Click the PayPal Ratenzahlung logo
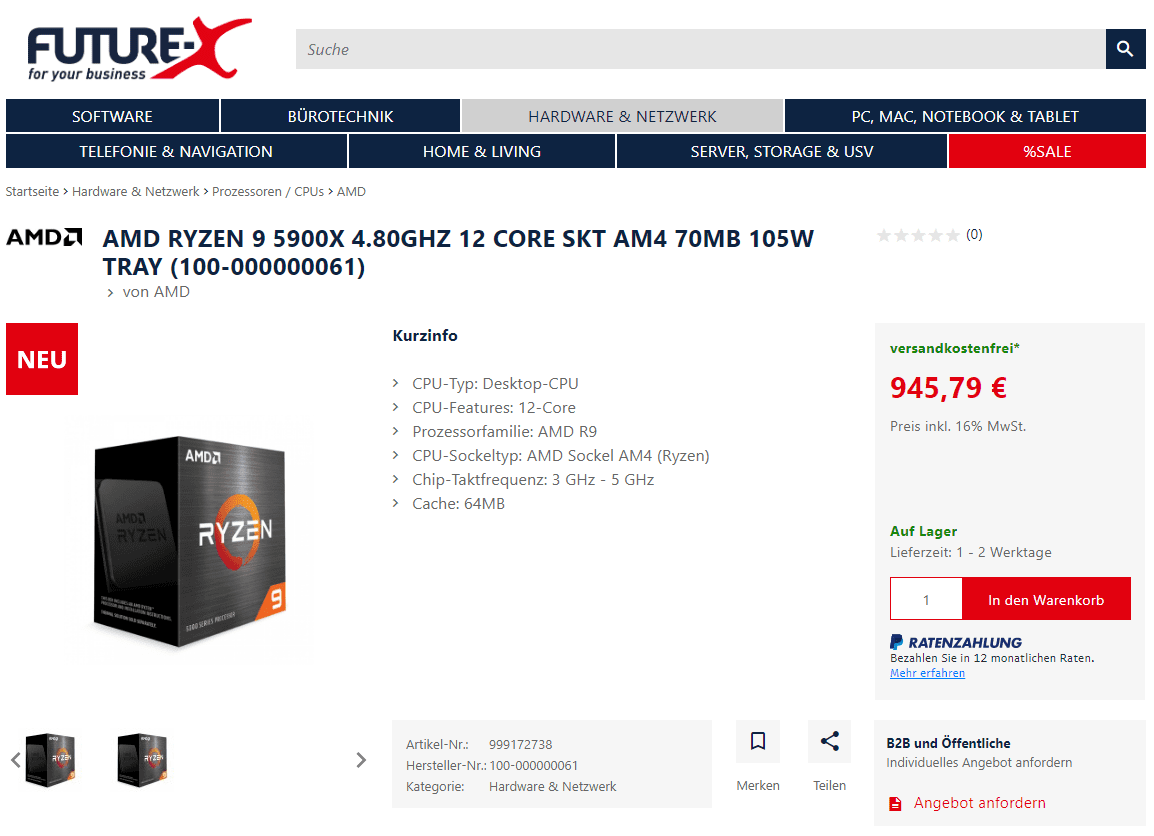 (x=955, y=642)
